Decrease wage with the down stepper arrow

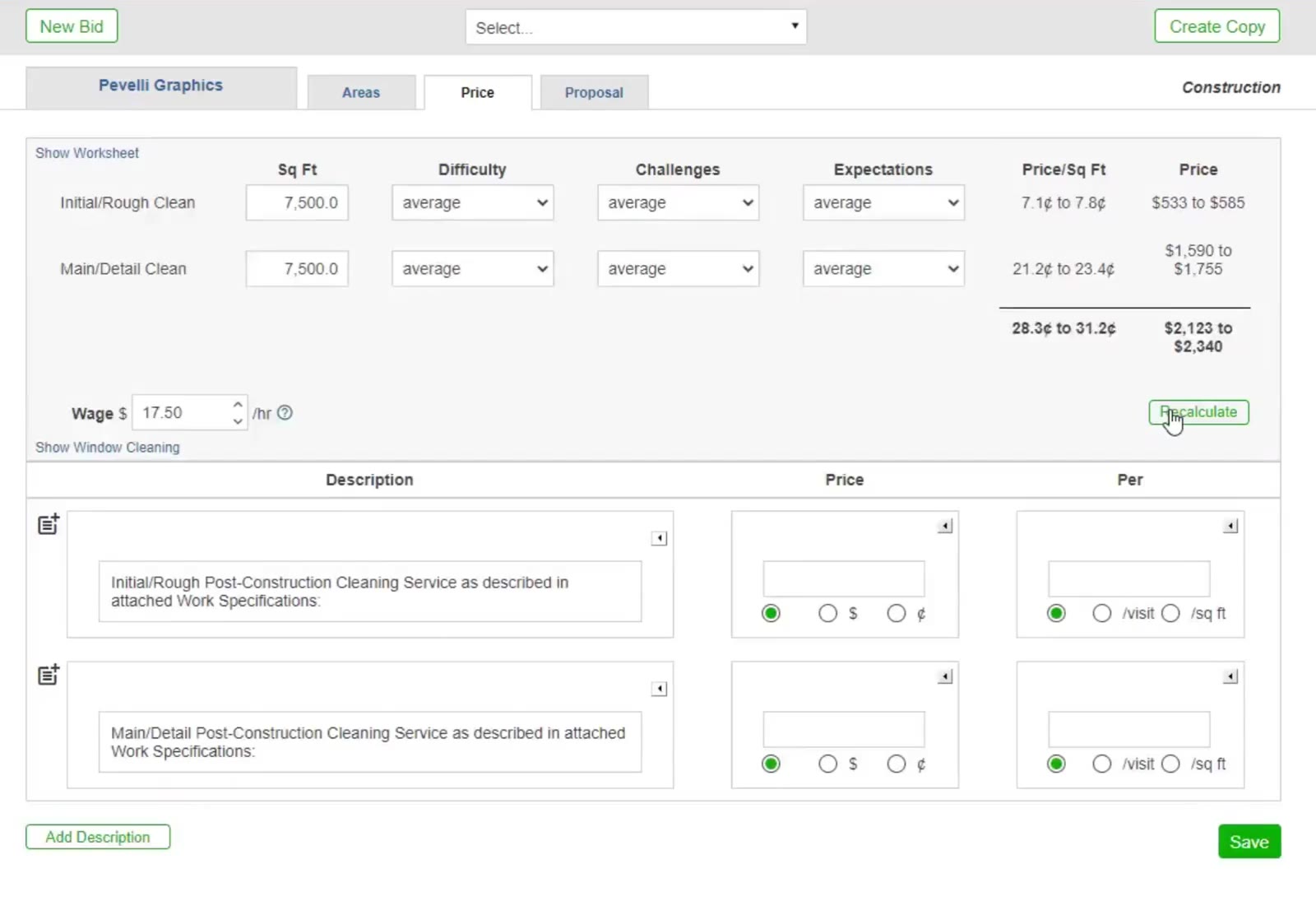pos(238,421)
